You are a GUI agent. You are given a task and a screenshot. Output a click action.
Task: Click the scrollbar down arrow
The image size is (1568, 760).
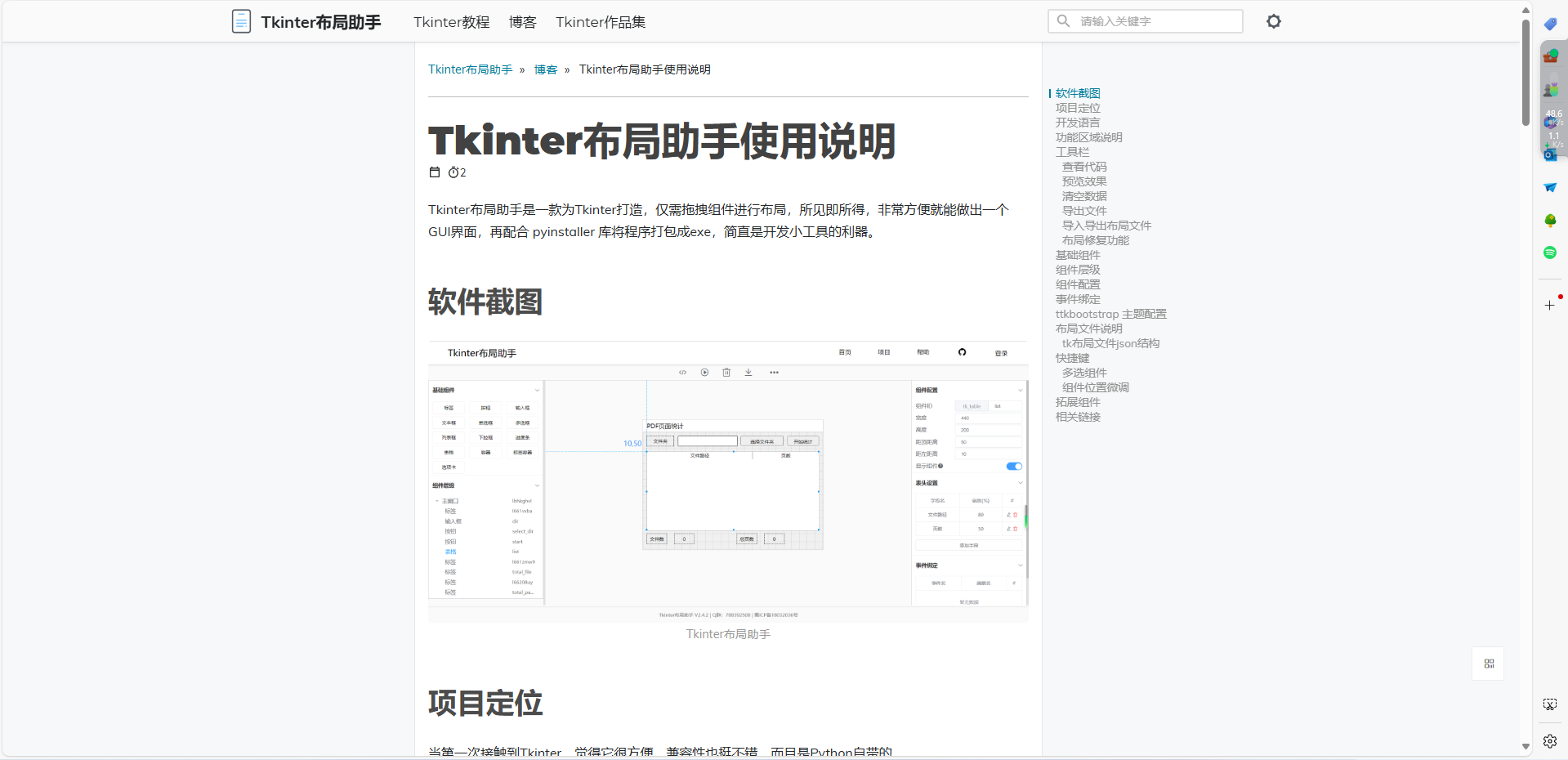1526,746
